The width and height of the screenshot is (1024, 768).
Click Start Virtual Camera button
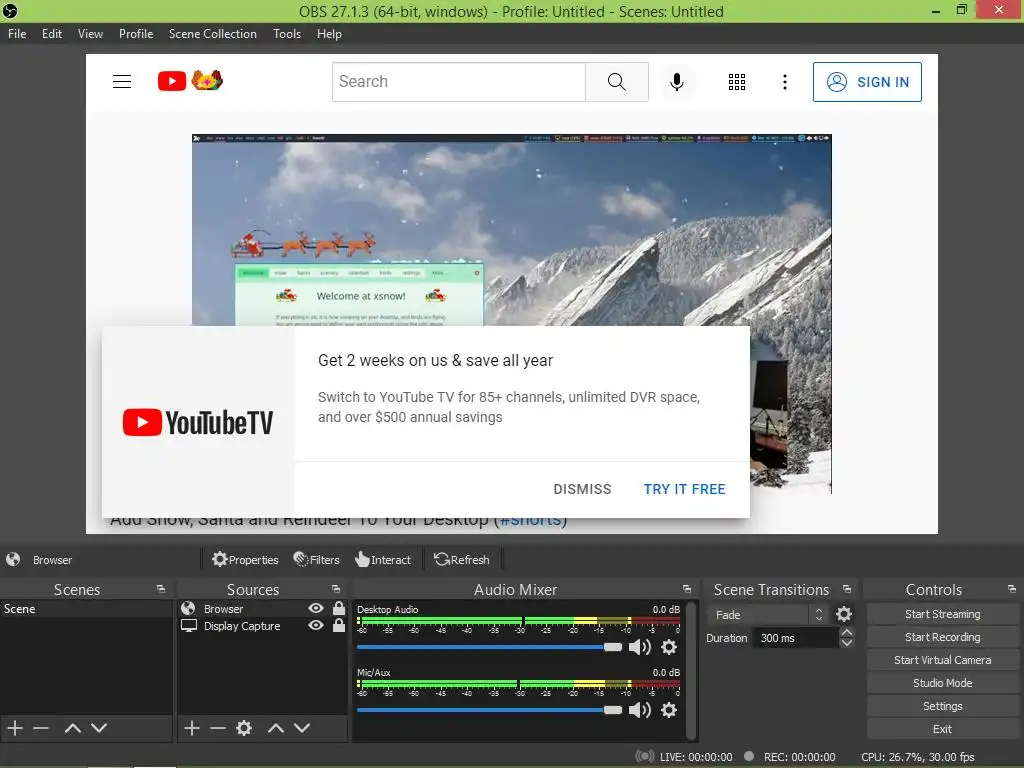tap(942, 660)
